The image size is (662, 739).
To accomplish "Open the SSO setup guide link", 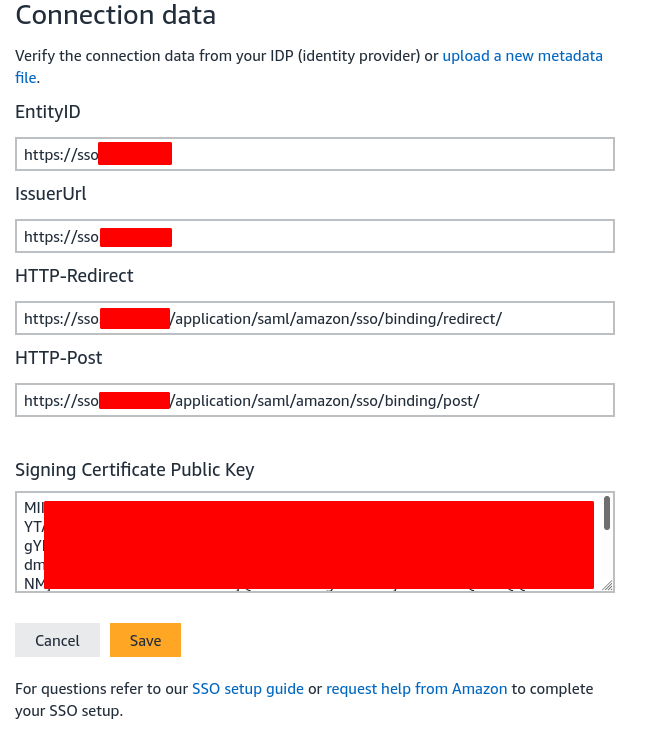I will 248,689.
